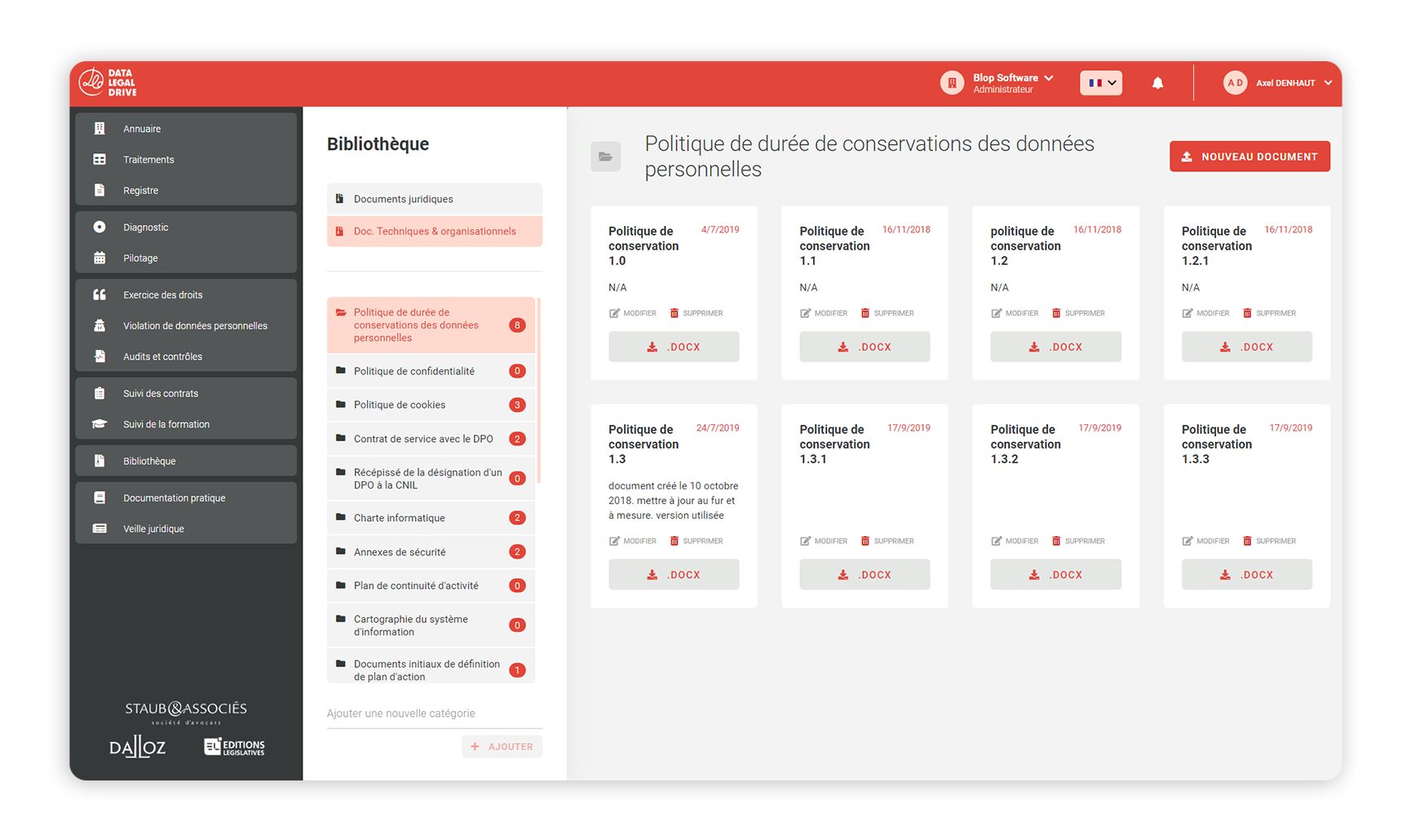This screenshot has width=1406, height=840.
Task: Click the Ajouter une nouvelle catégorie field
Action: [435, 714]
